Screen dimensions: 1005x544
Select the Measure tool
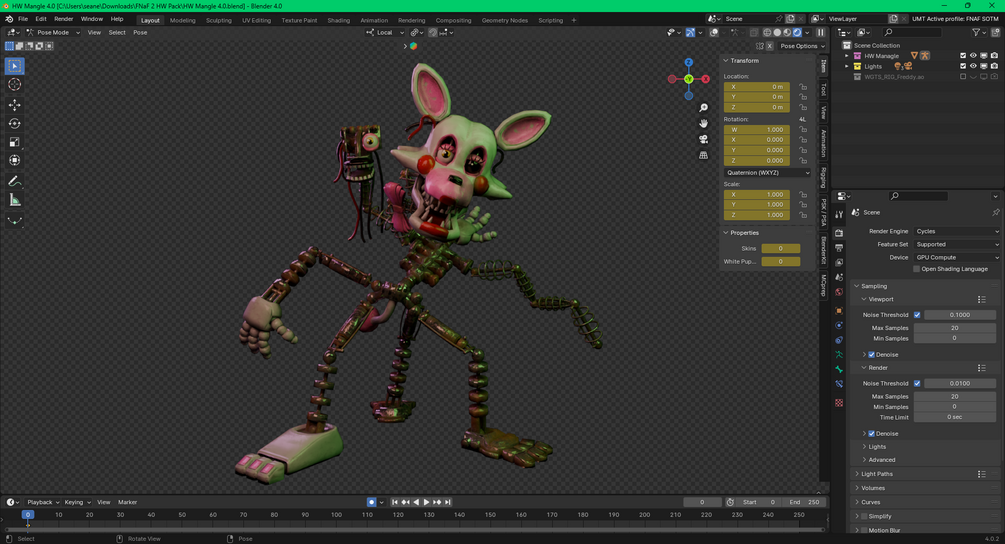tap(14, 201)
